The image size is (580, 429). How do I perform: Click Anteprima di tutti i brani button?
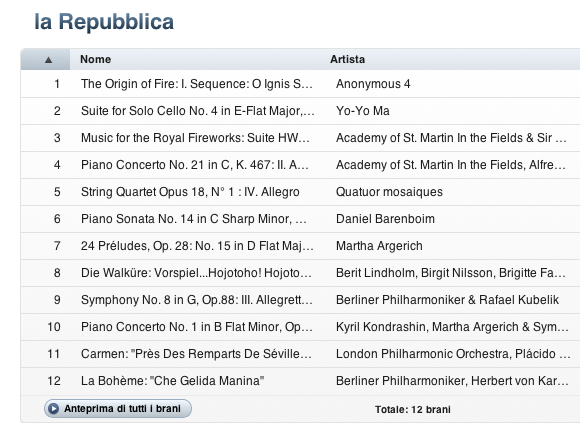(118, 409)
